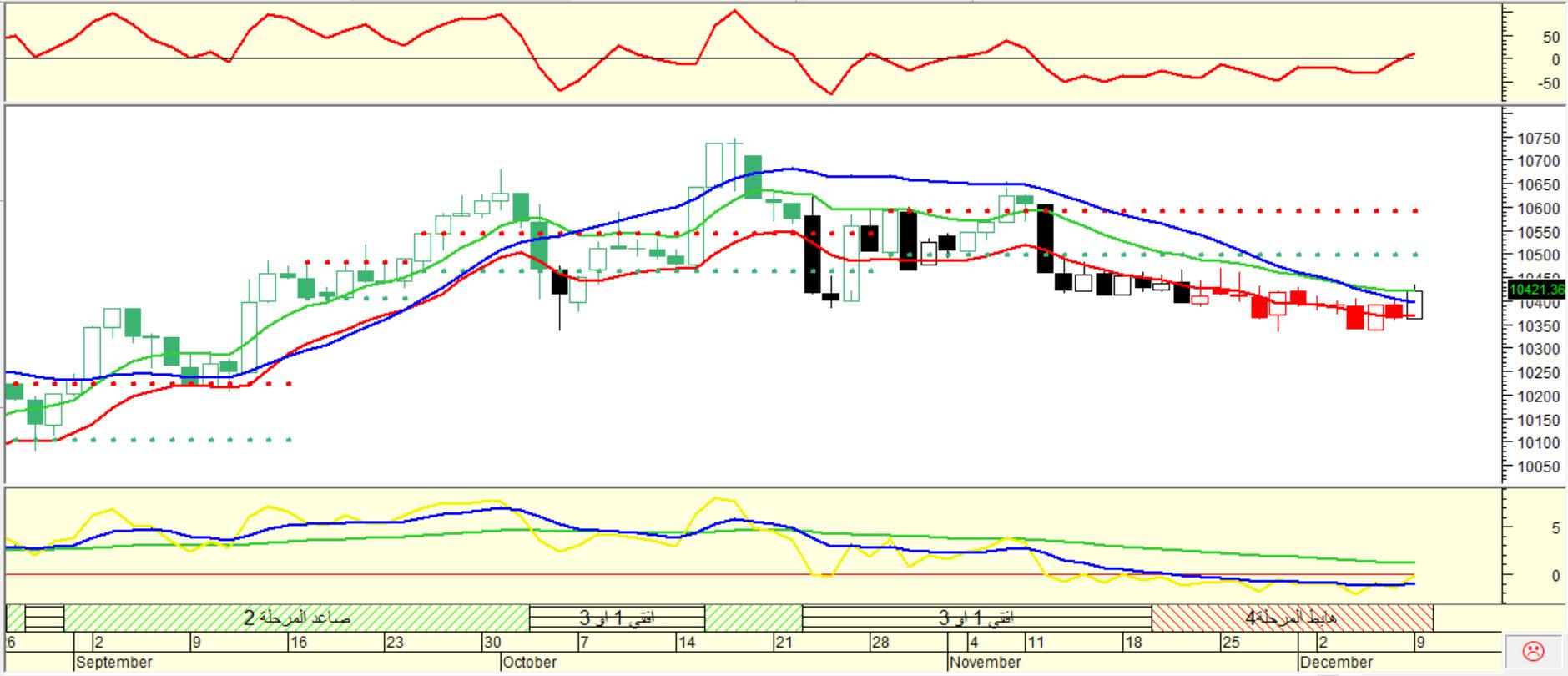Viewport: 1568px width, 676px height.
Task: Click the 10500 price axis label
Action: [x=1538, y=255]
